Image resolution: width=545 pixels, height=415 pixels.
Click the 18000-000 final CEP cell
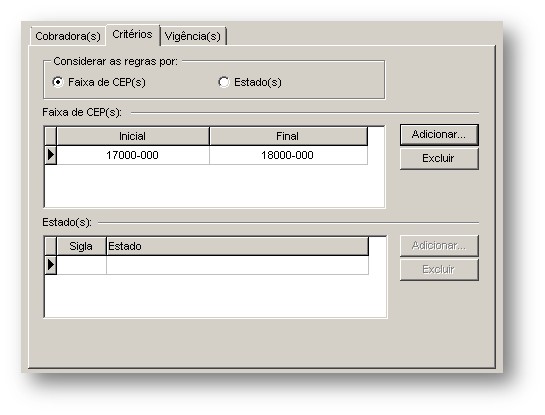click(288, 155)
